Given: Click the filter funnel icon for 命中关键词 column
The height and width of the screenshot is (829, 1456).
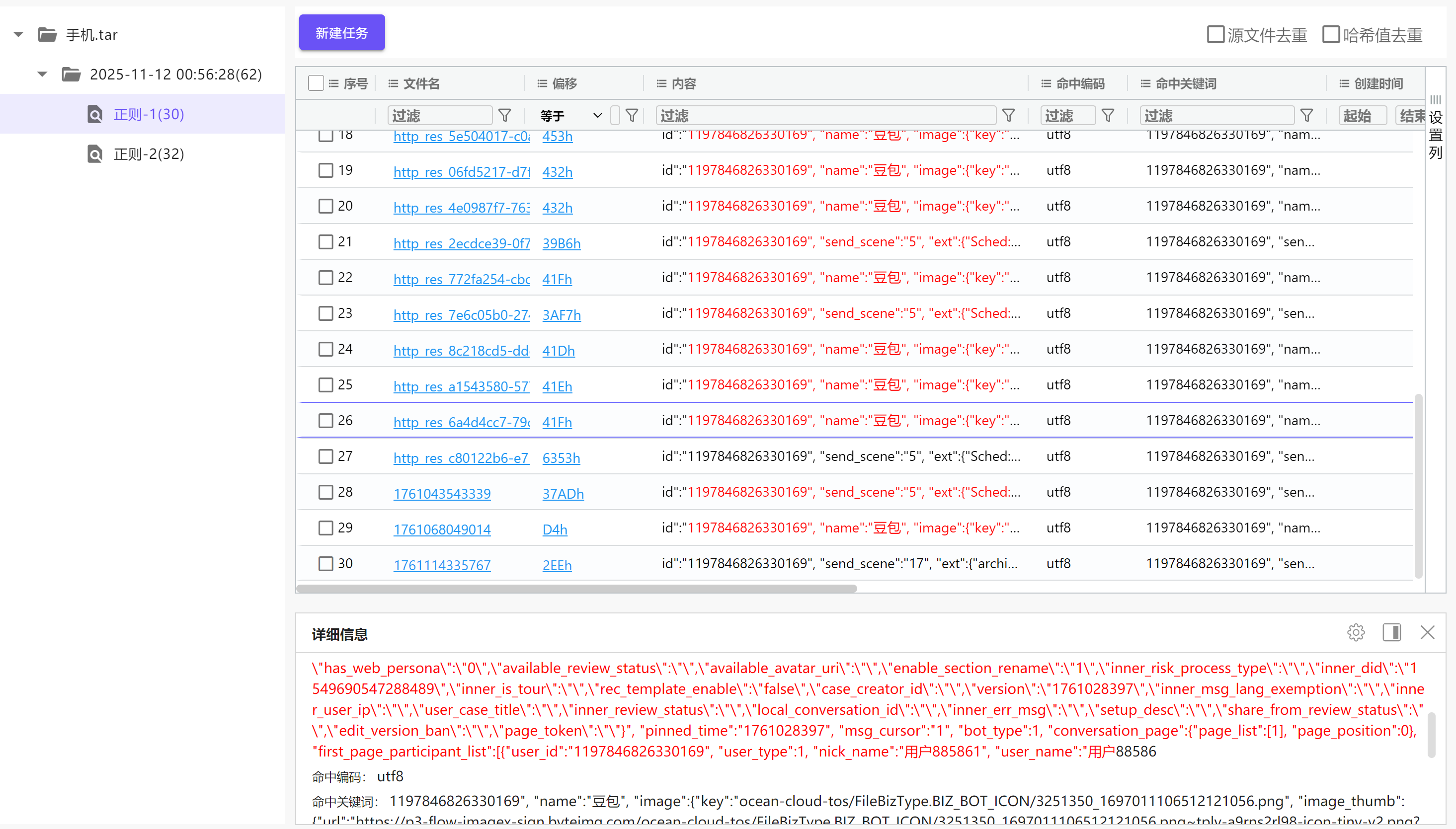Looking at the screenshot, I should coord(1307,116).
